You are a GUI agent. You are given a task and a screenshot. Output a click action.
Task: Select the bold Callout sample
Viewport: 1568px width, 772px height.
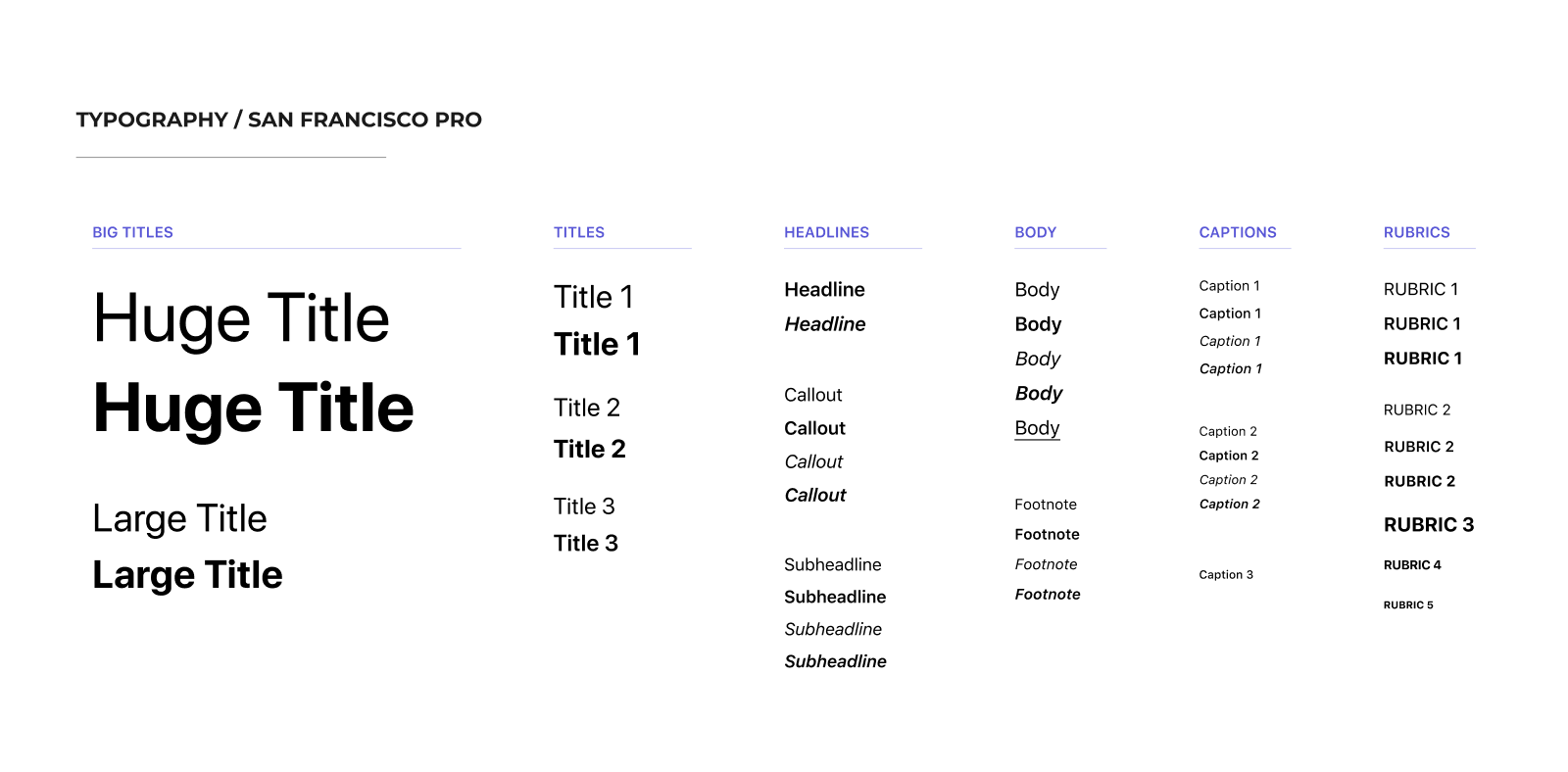coord(814,428)
